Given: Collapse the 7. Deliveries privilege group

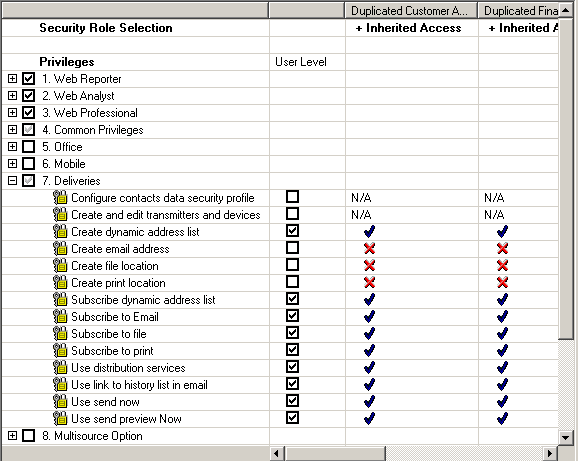Looking at the screenshot, I should [12, 181].
